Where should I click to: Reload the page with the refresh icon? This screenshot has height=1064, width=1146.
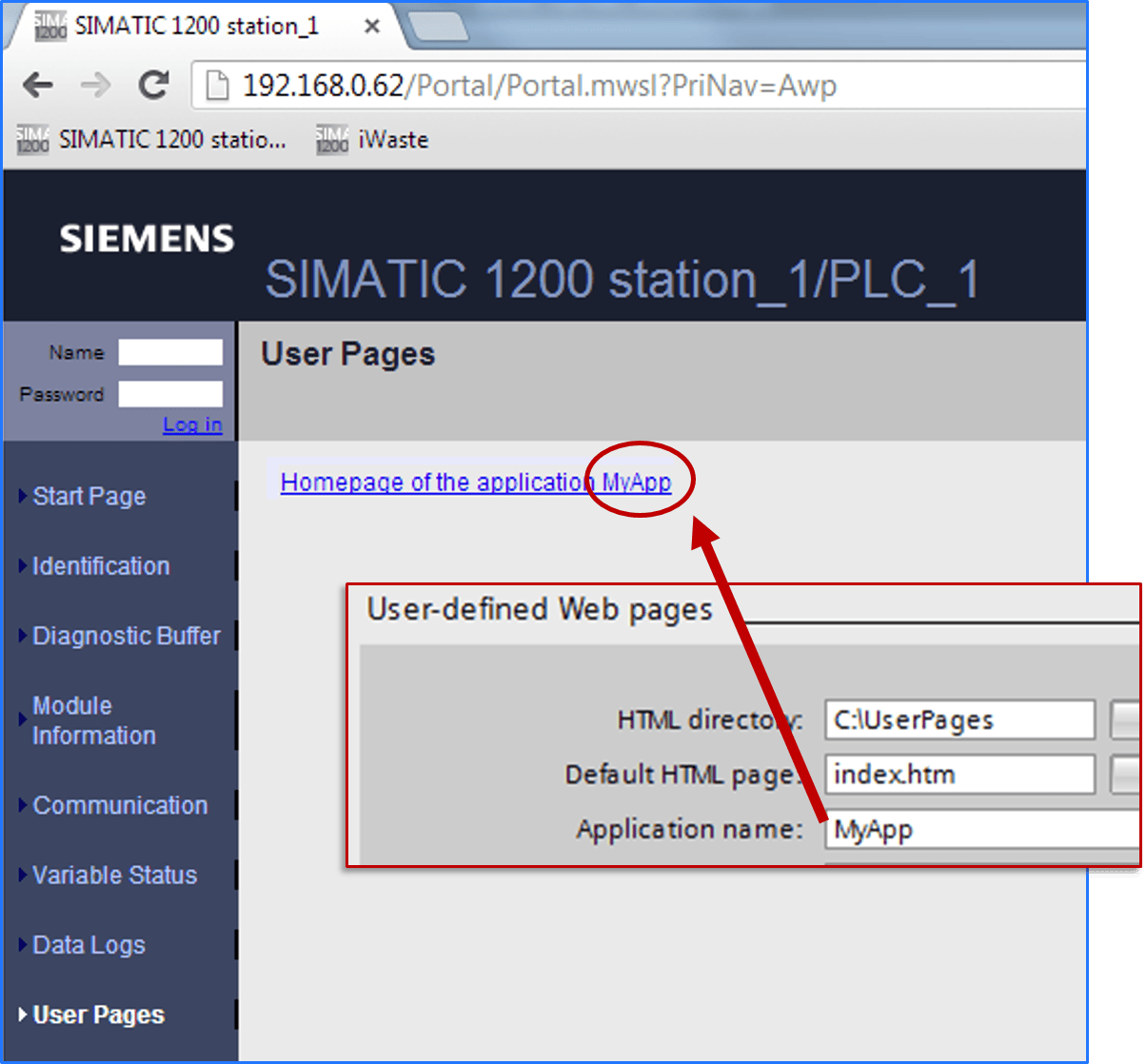(153, 85)
